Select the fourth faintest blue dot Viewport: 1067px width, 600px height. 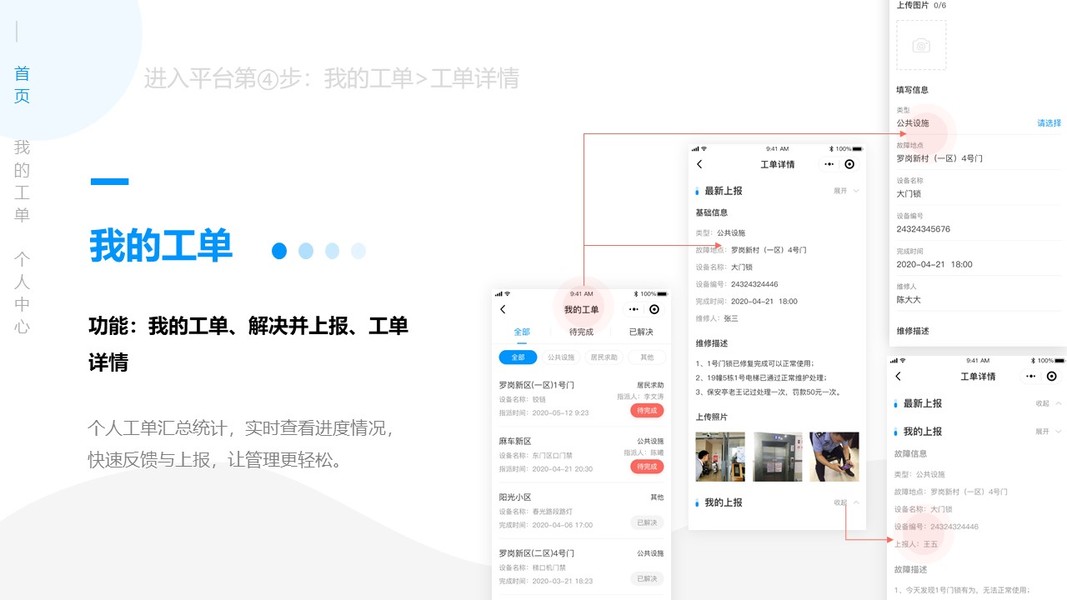[x=359, y=251]
